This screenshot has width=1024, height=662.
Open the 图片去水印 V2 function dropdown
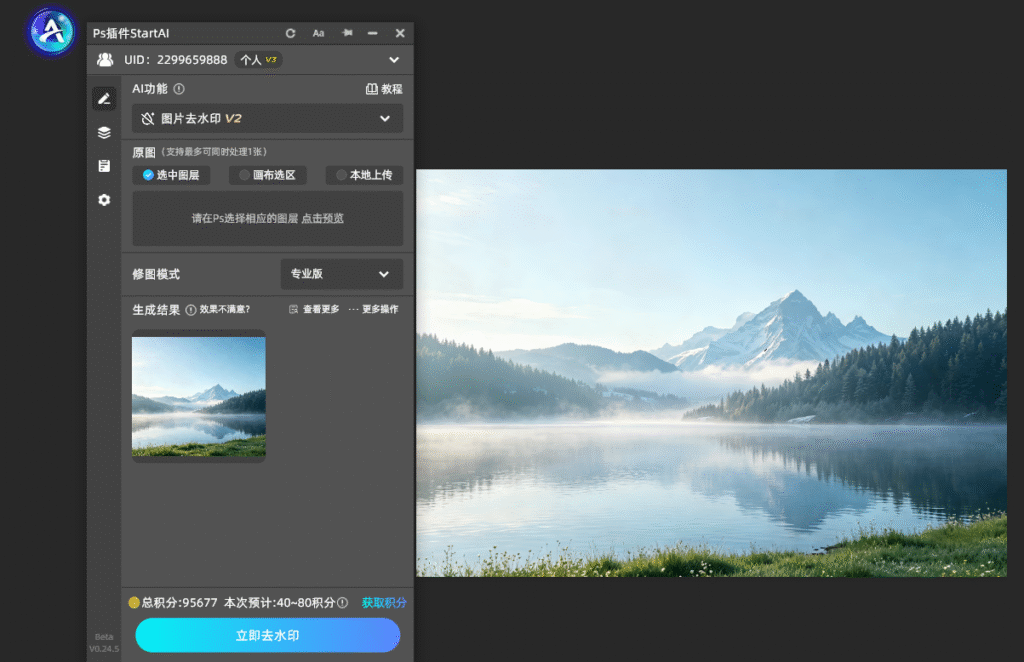267,118
